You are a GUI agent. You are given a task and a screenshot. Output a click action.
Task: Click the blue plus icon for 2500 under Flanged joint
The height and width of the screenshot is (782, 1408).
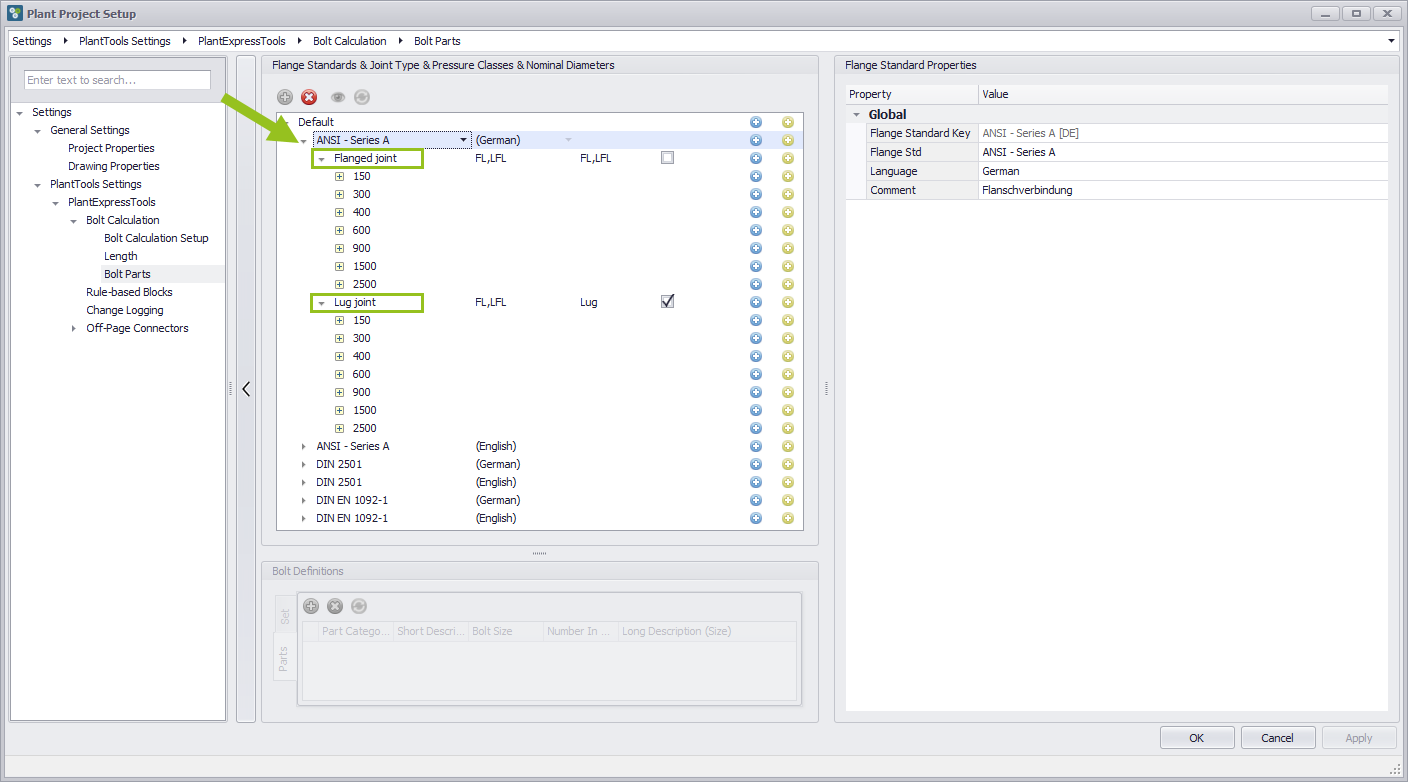[x=756, y=284]
